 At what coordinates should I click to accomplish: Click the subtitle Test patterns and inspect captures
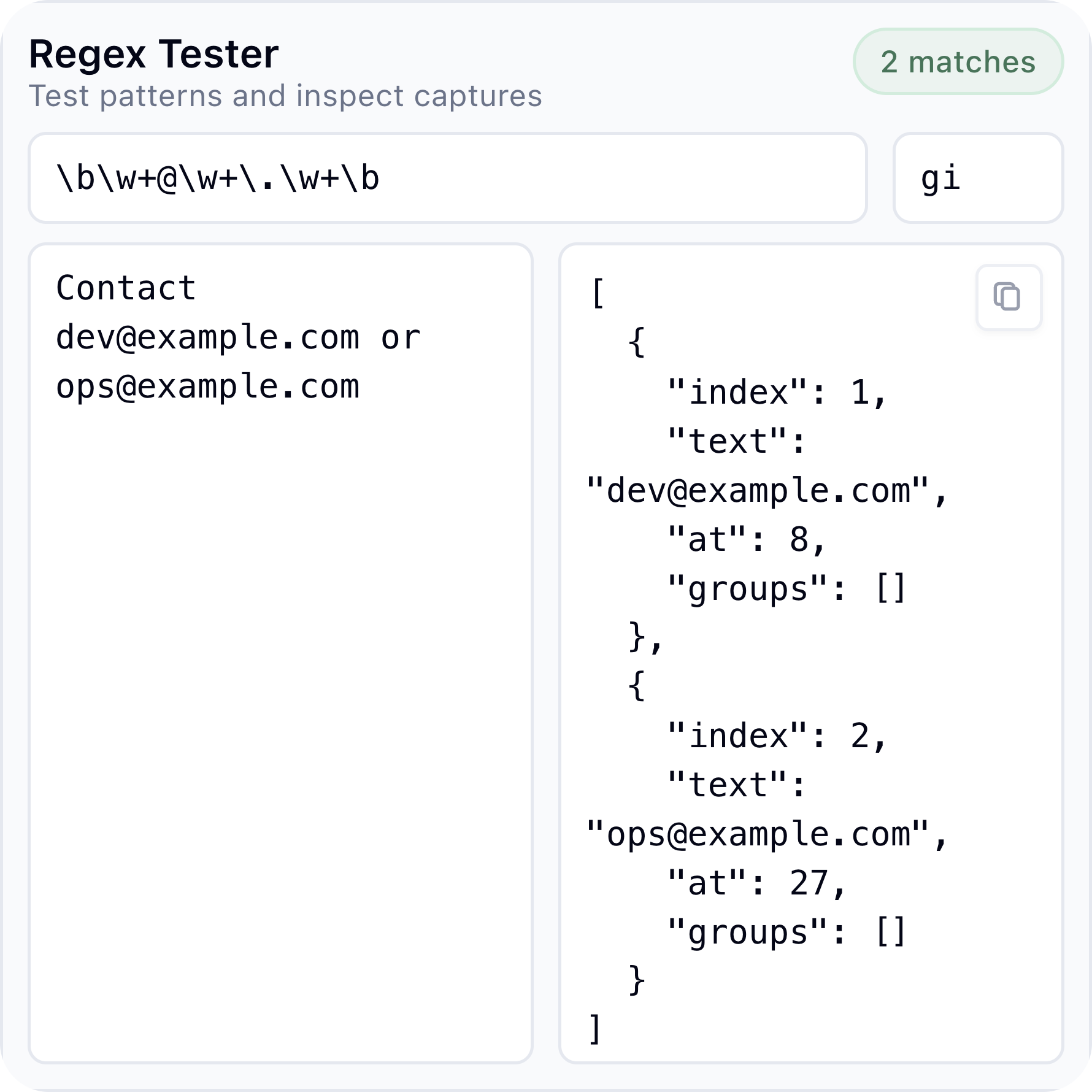tap(285, 96)
